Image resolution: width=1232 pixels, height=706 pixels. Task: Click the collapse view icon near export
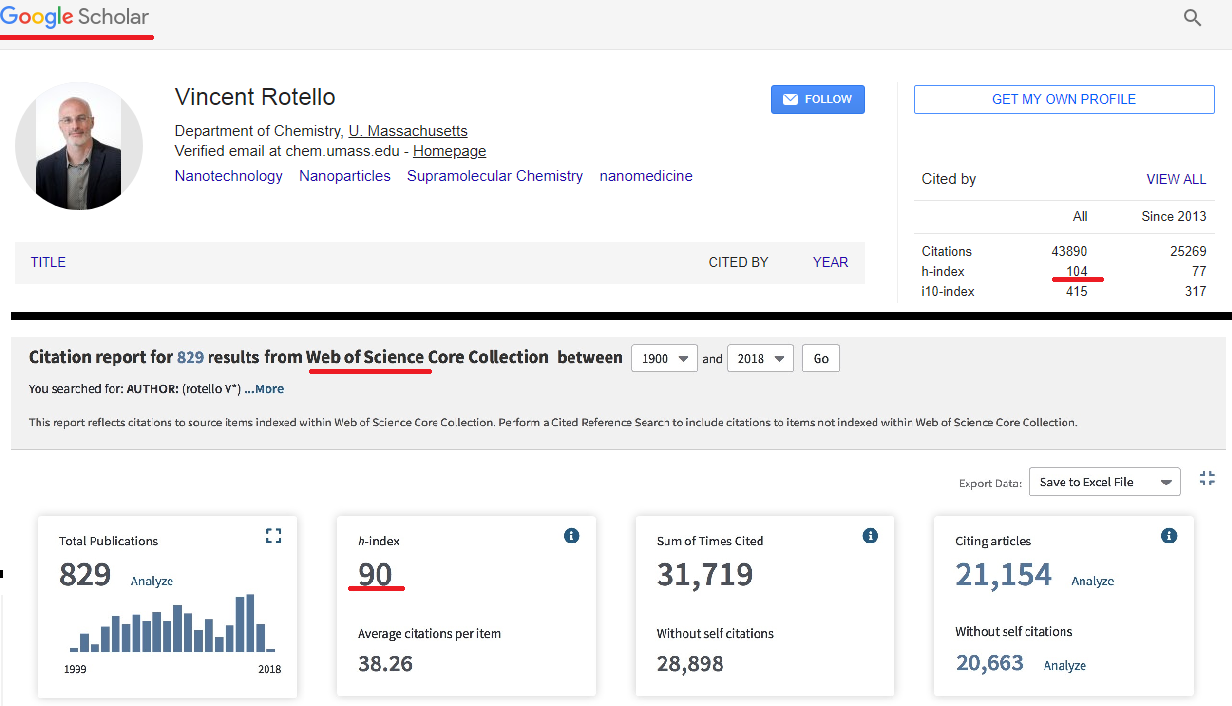pyautogui.click(x=1207, y=479)
